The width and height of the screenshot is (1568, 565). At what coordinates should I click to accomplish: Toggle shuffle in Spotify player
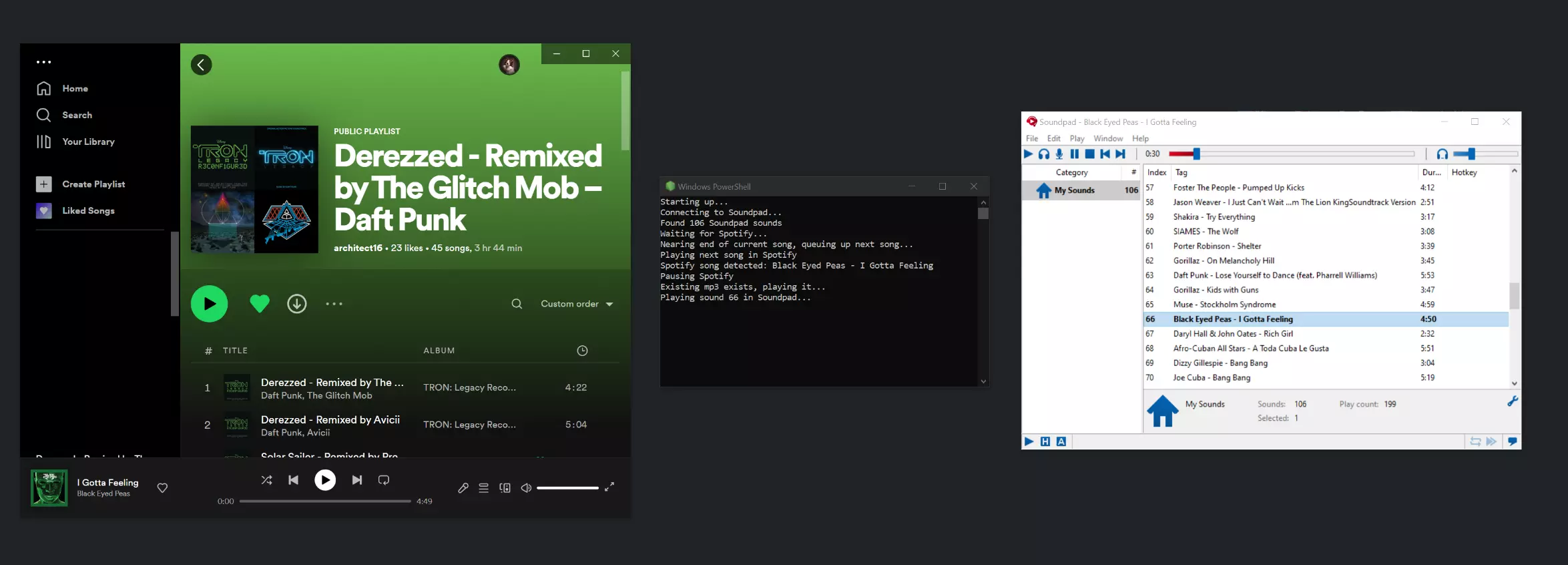(266, 480)
